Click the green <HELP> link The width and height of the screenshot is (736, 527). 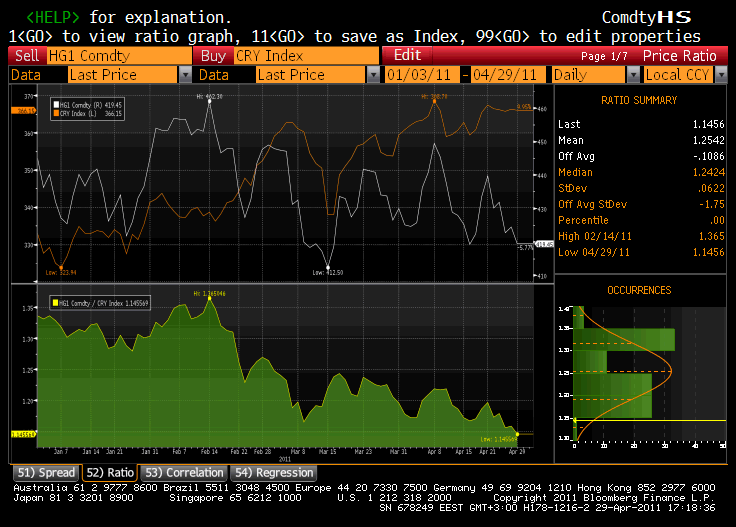coord(53,17)
